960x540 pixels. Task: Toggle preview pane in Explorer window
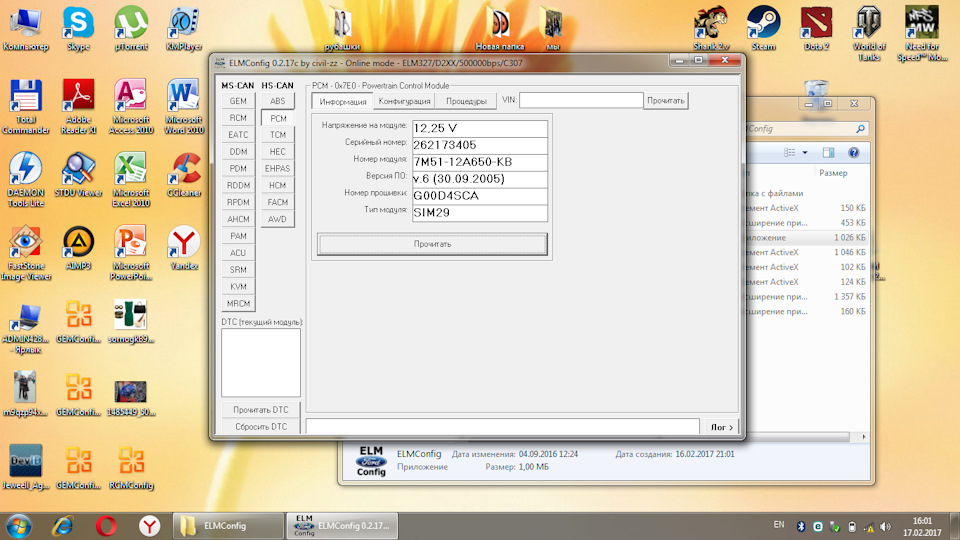pos(828,152)
